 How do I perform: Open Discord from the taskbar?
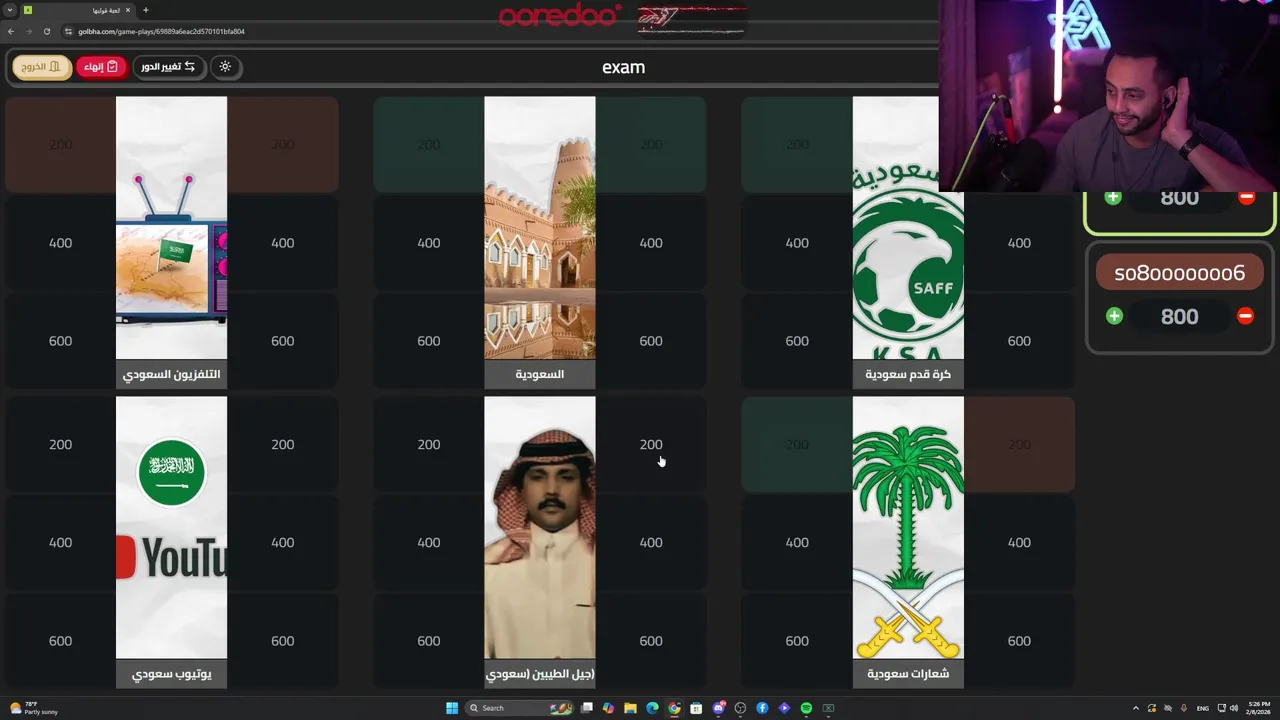coord(718,708)
